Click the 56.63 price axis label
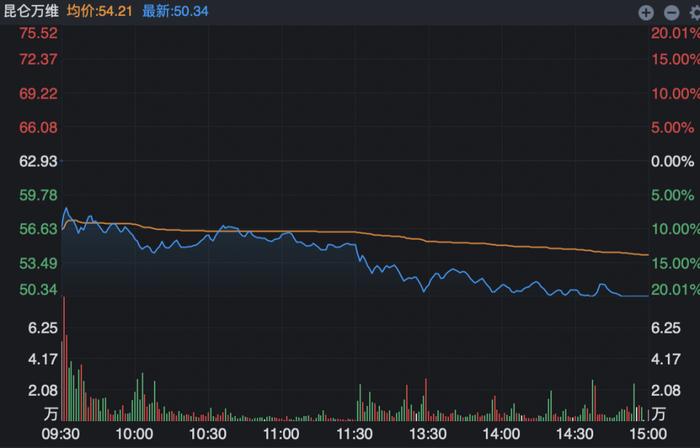700x448 pixels. coord(38,229)
